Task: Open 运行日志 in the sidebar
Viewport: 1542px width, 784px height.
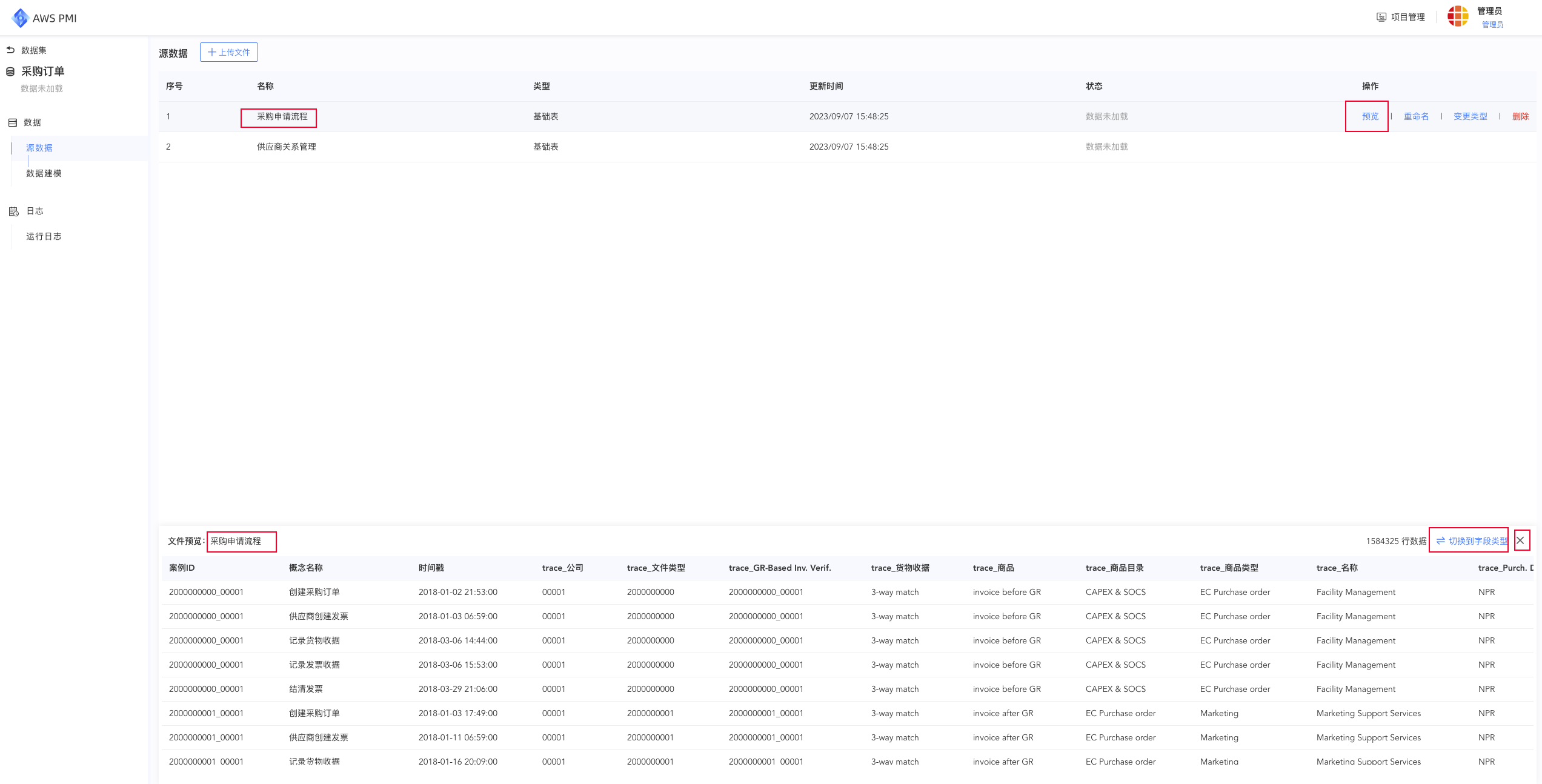Action: [x=44, y=236]
